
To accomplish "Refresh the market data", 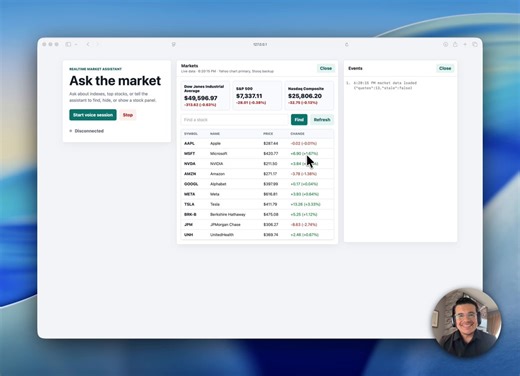I will [x=322, y=120].
